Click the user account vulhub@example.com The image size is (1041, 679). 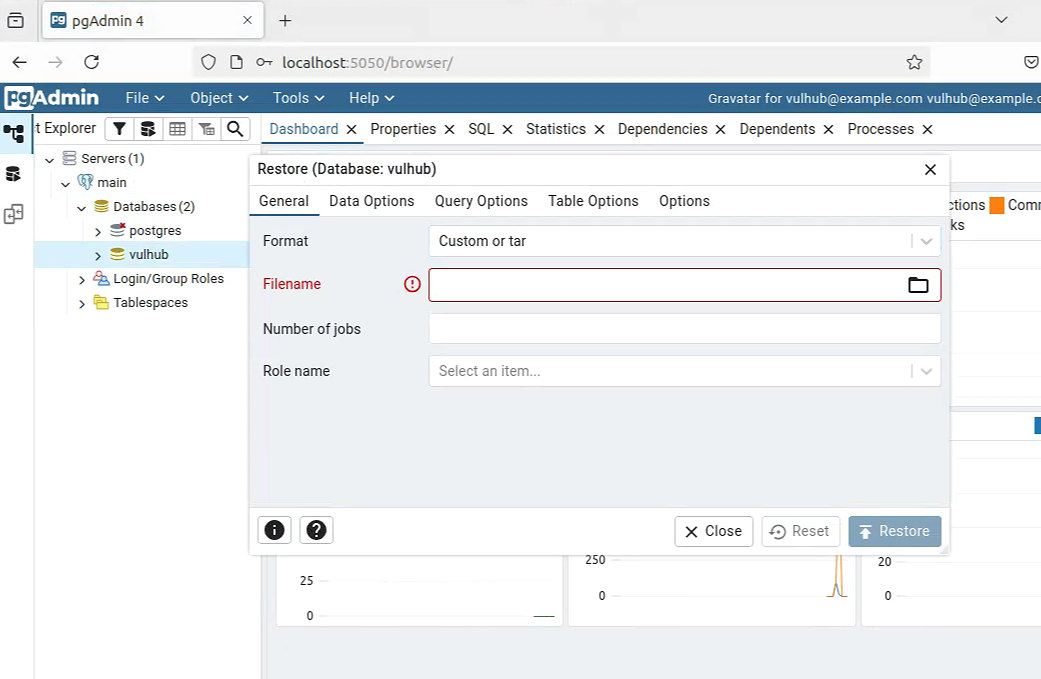[x=874, y=98]
